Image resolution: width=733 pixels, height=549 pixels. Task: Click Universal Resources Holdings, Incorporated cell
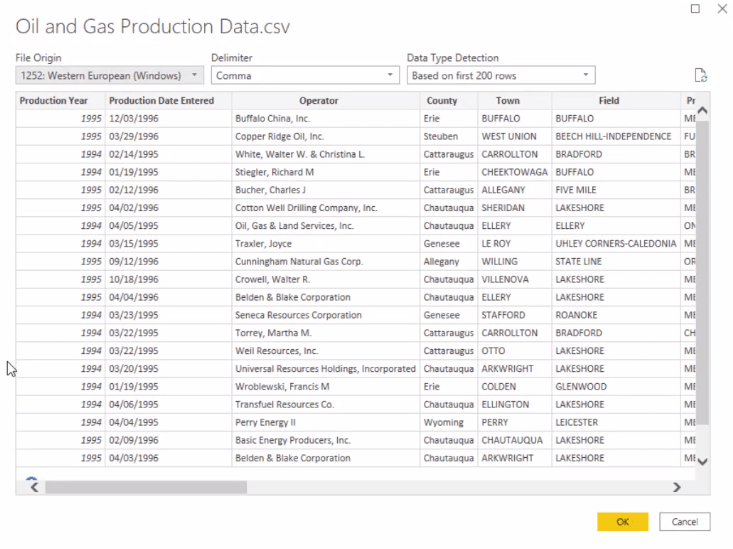click(x=326, y=368)
